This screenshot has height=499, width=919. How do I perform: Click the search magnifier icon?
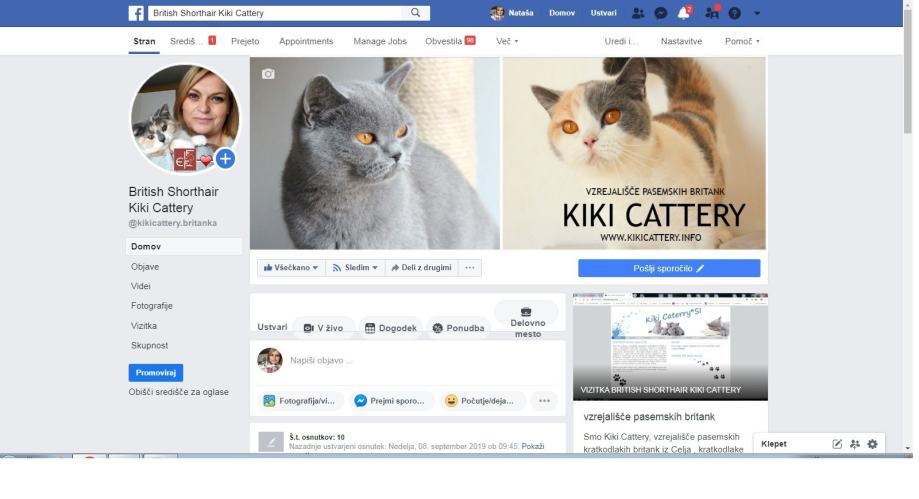click(416, 13)
